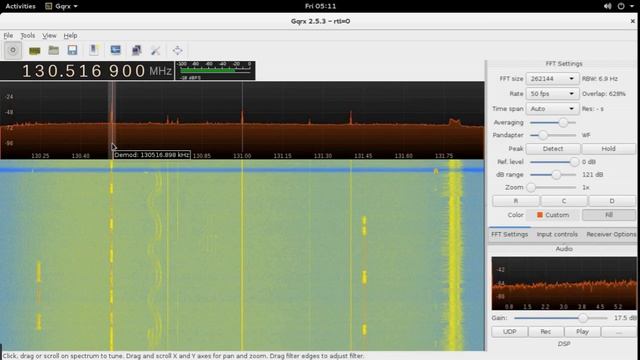This screenshot has width=640, height=360.
Task: Click the AFSK1200 decoder tool icon
Action: (156, 51)
